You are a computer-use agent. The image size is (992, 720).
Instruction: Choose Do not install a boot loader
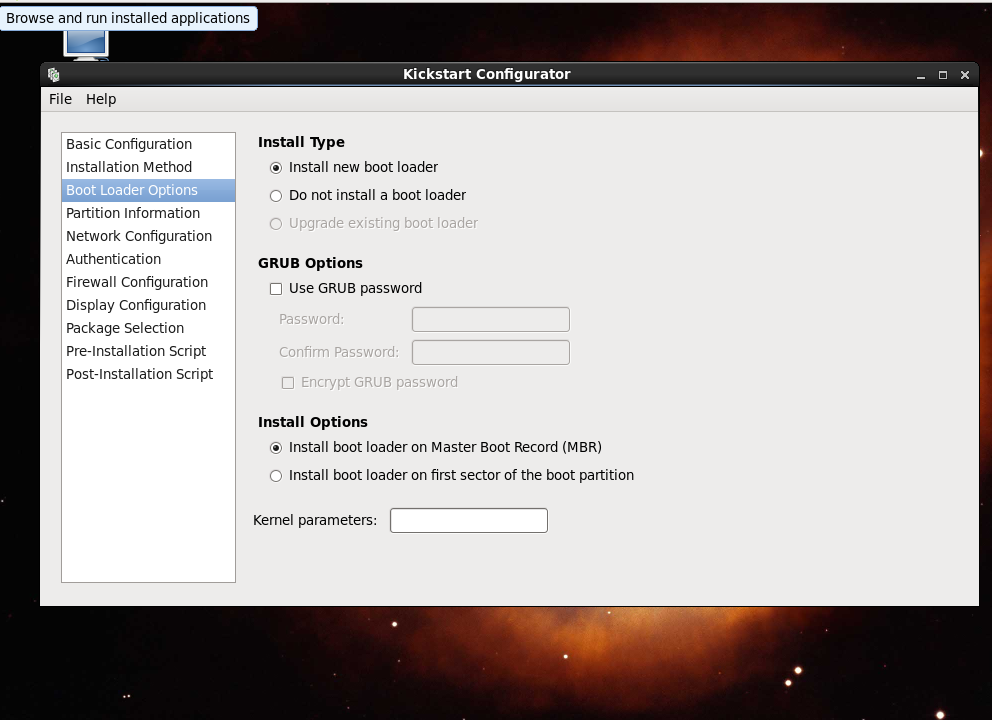click(x=276, y=196)
